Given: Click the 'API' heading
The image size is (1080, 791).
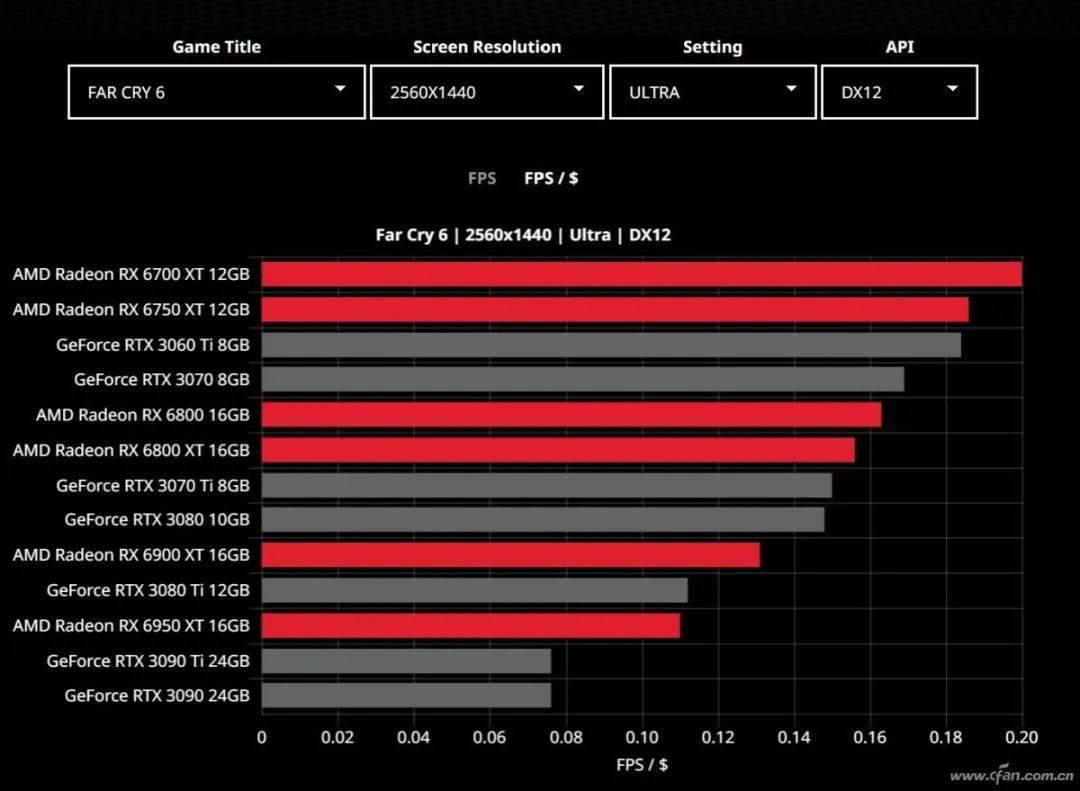Looking at the screenshot, I should (x=900, y=47).
